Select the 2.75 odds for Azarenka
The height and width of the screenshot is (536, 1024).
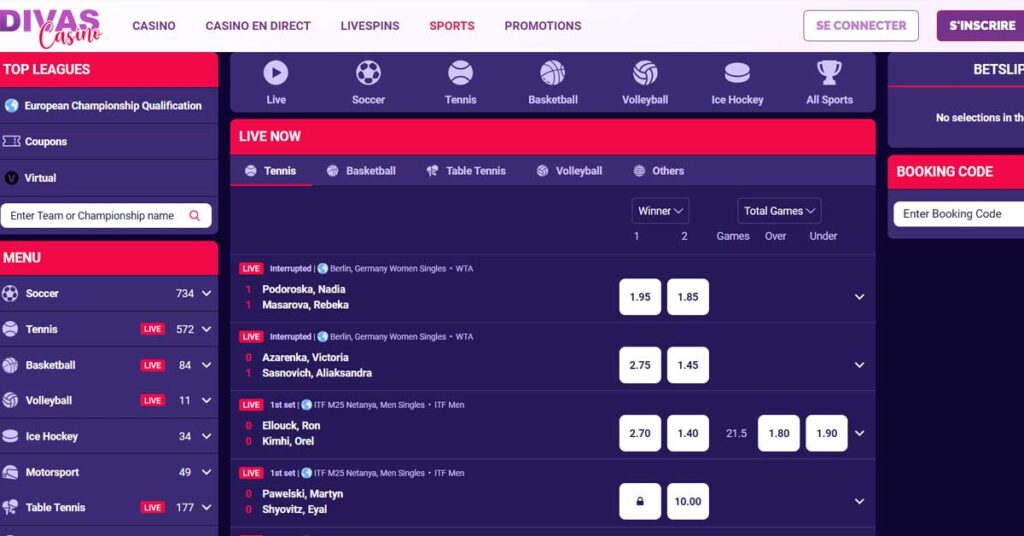click(640, 365)
